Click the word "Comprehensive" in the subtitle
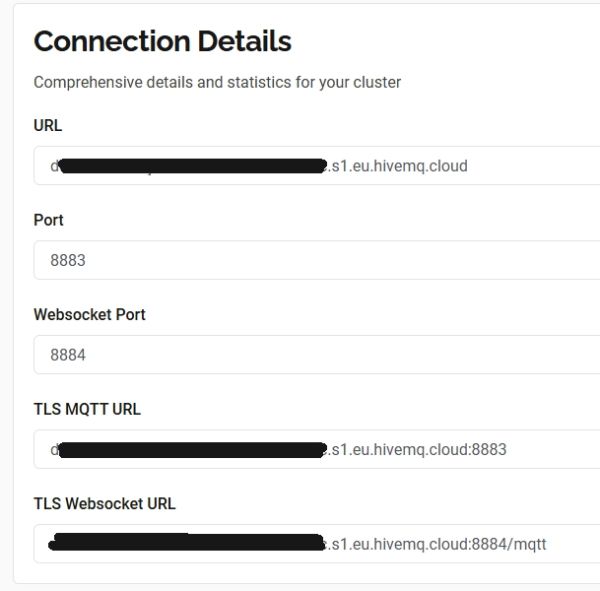600x591 pixels. coord(84,82)
